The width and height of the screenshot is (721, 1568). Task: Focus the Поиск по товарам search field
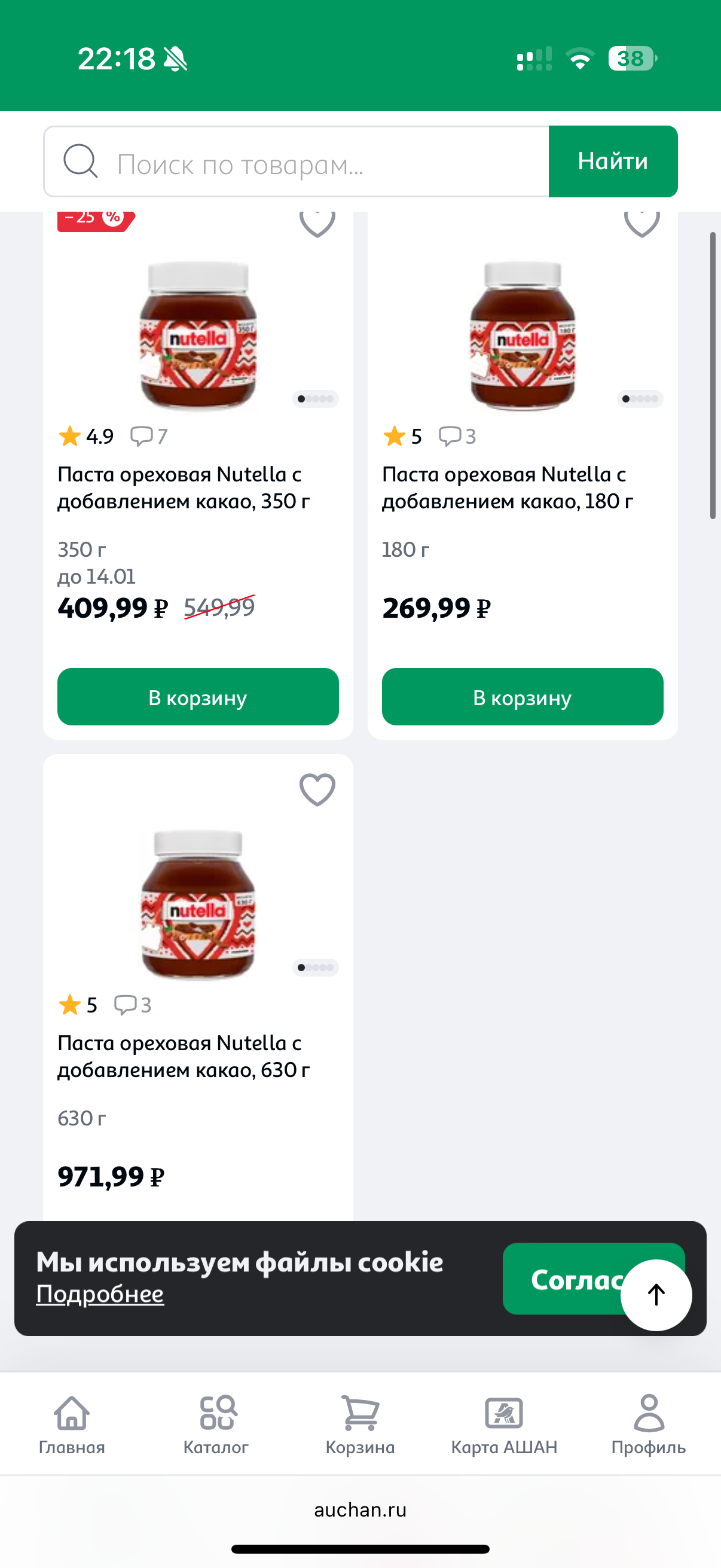pos(329,163)
